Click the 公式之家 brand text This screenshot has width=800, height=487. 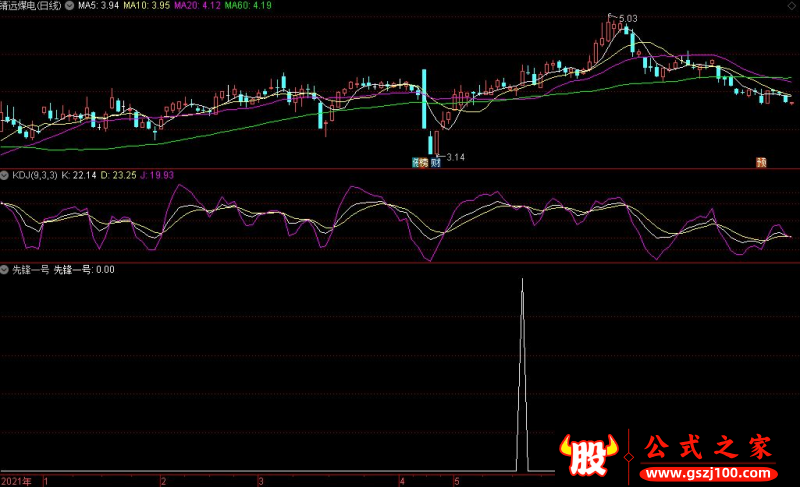[x=708, y=447]
